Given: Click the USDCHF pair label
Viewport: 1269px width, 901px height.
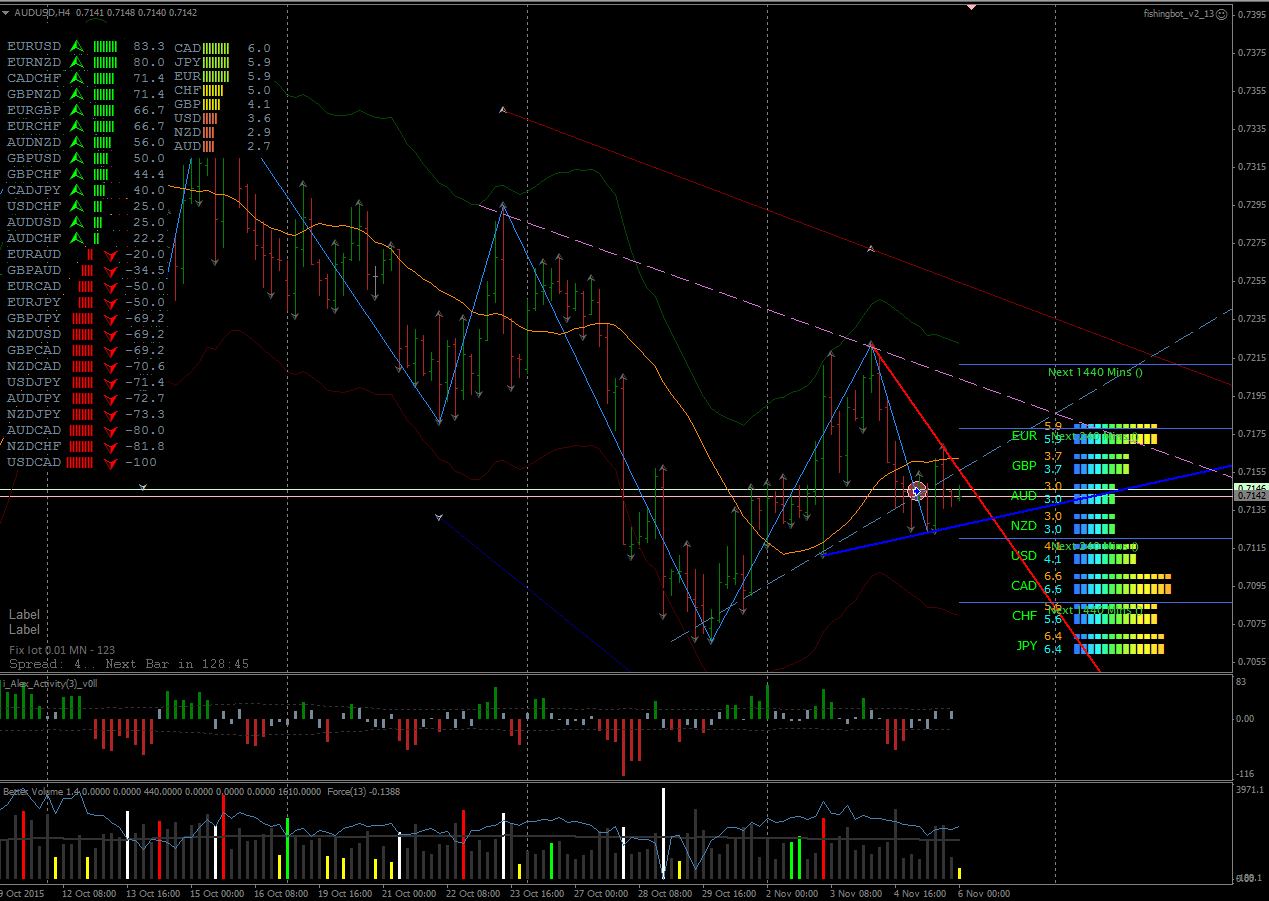Looking at the screenshot, I should point(34,206).
